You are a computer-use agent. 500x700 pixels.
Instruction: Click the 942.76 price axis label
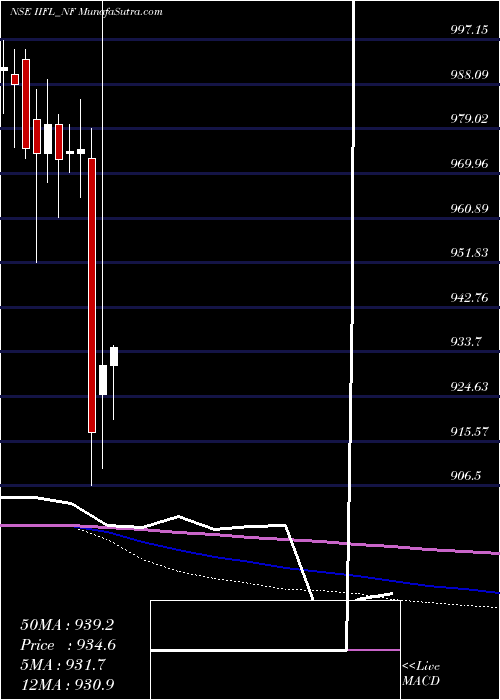[x=469, y=297]
